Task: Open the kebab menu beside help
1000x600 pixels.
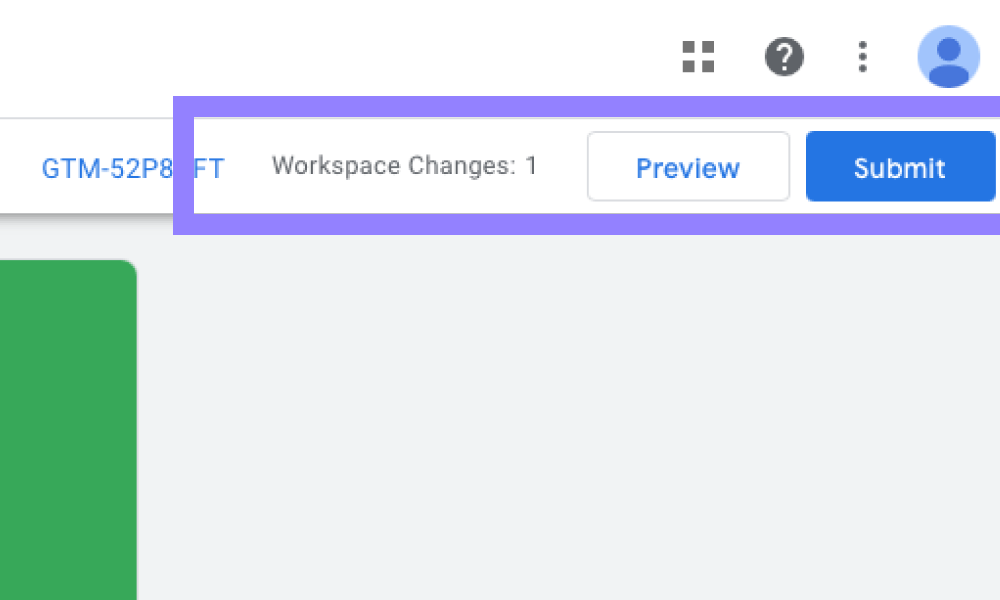Action: pyautogui.click(x=862, y=57)
